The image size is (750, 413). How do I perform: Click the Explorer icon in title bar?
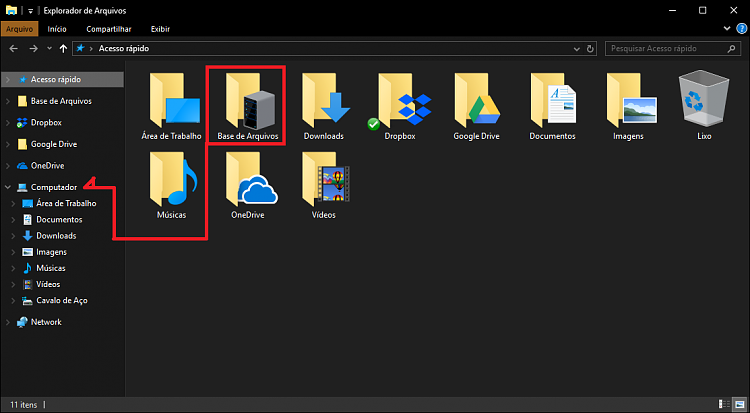pyautogui.click(x=11, y=10)
